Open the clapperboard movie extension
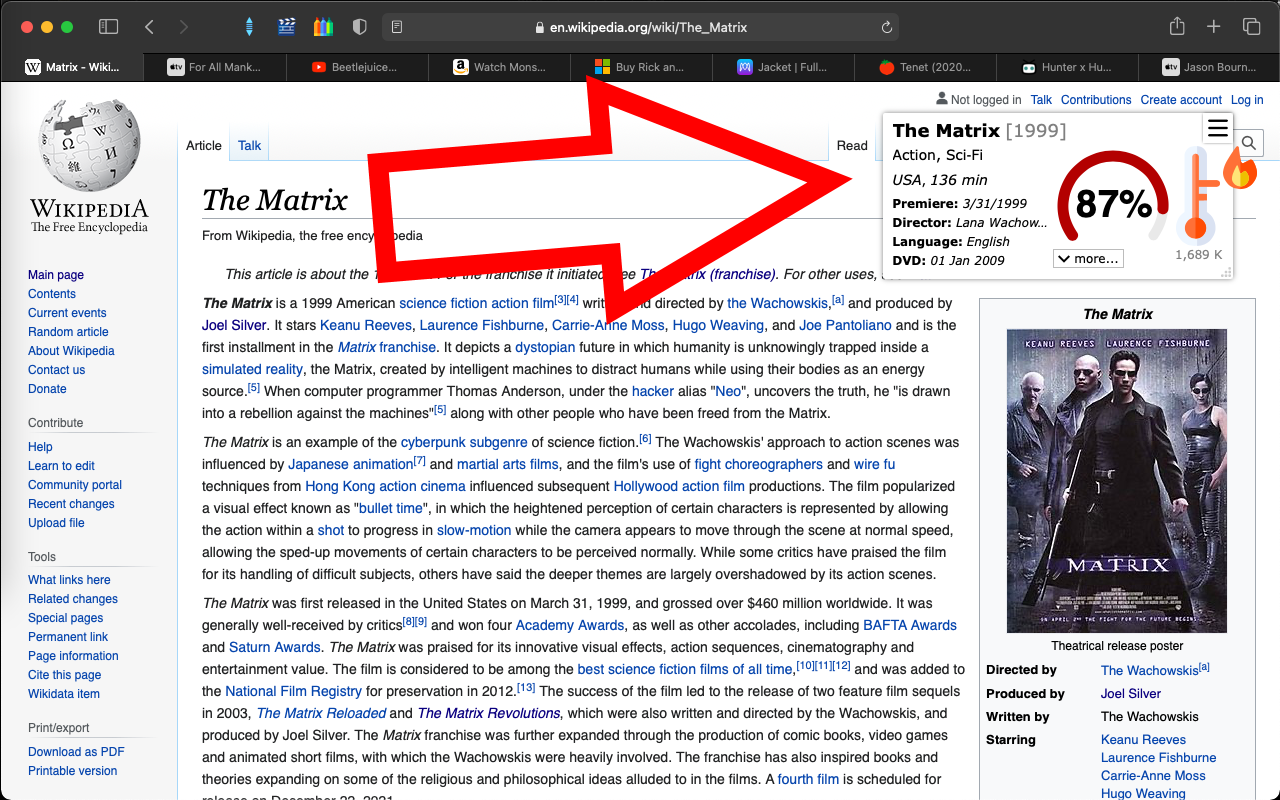The width and height of the screenshot is (1280, 800). [287, 27]
